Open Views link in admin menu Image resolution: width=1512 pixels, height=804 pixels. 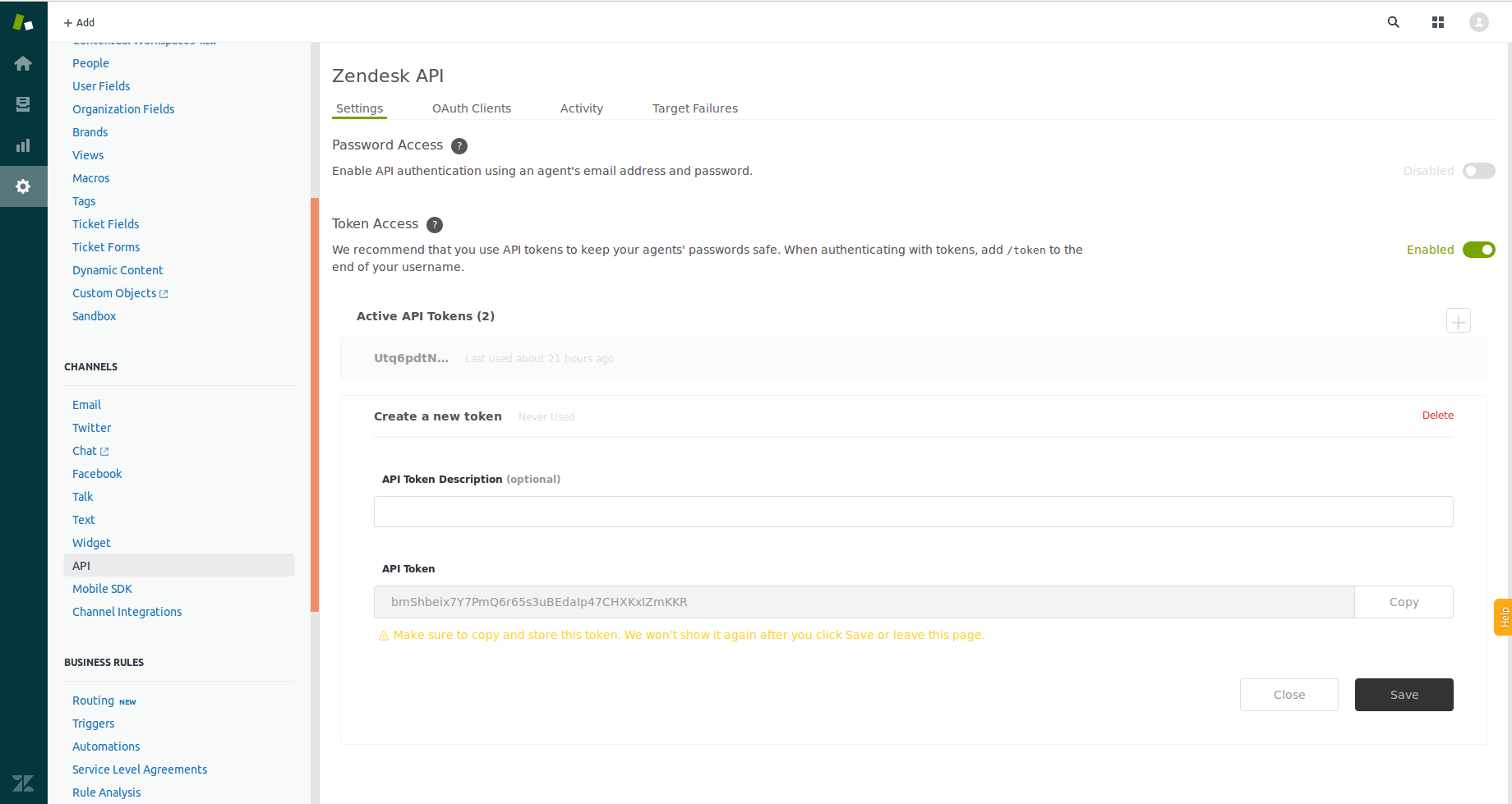pos(88,155)
